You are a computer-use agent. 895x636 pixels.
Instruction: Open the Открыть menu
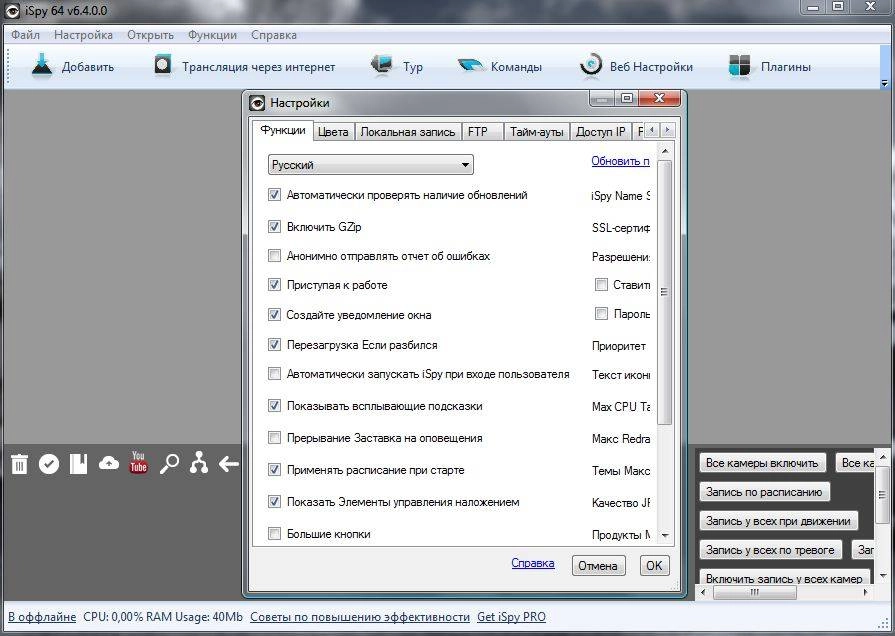(150, 35)
